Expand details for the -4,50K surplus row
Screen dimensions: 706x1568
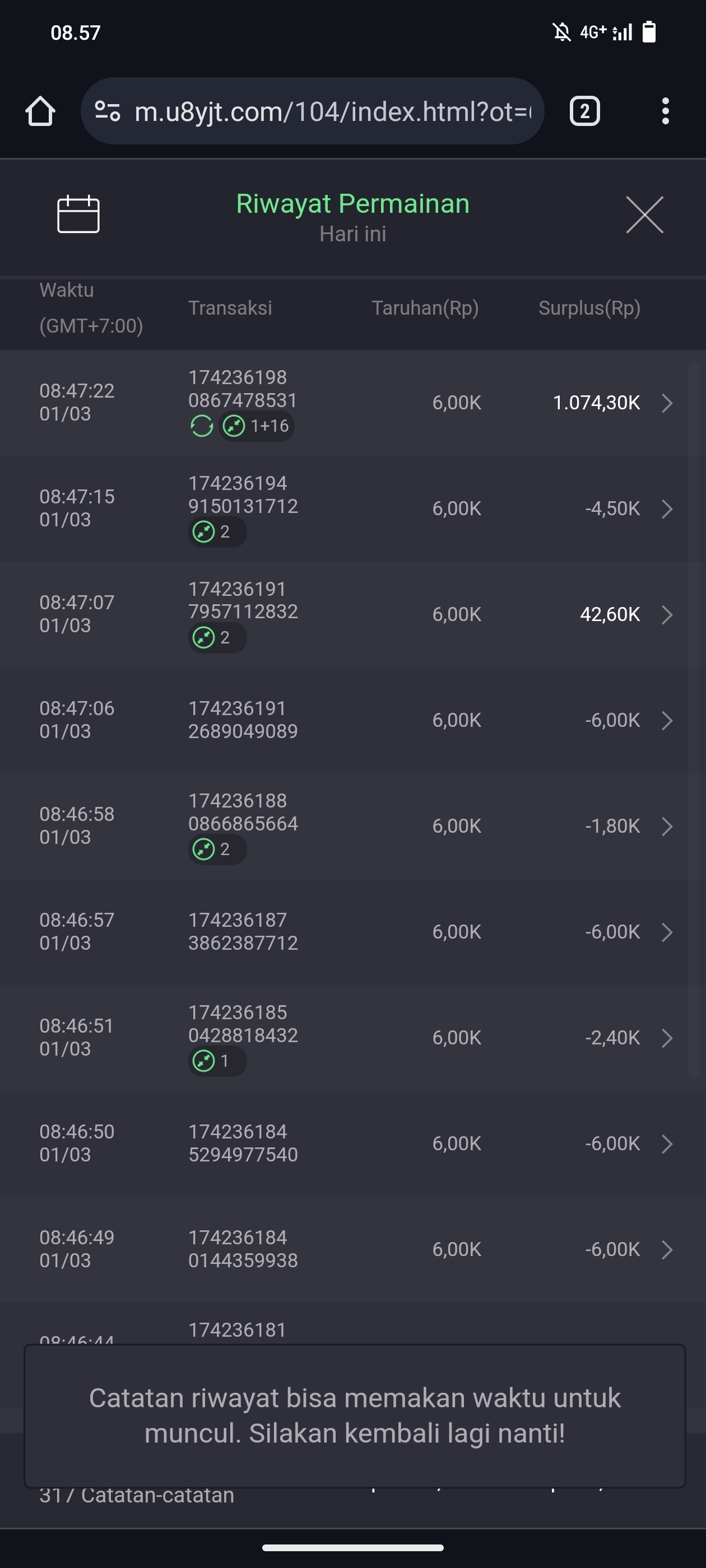[667, 509]
